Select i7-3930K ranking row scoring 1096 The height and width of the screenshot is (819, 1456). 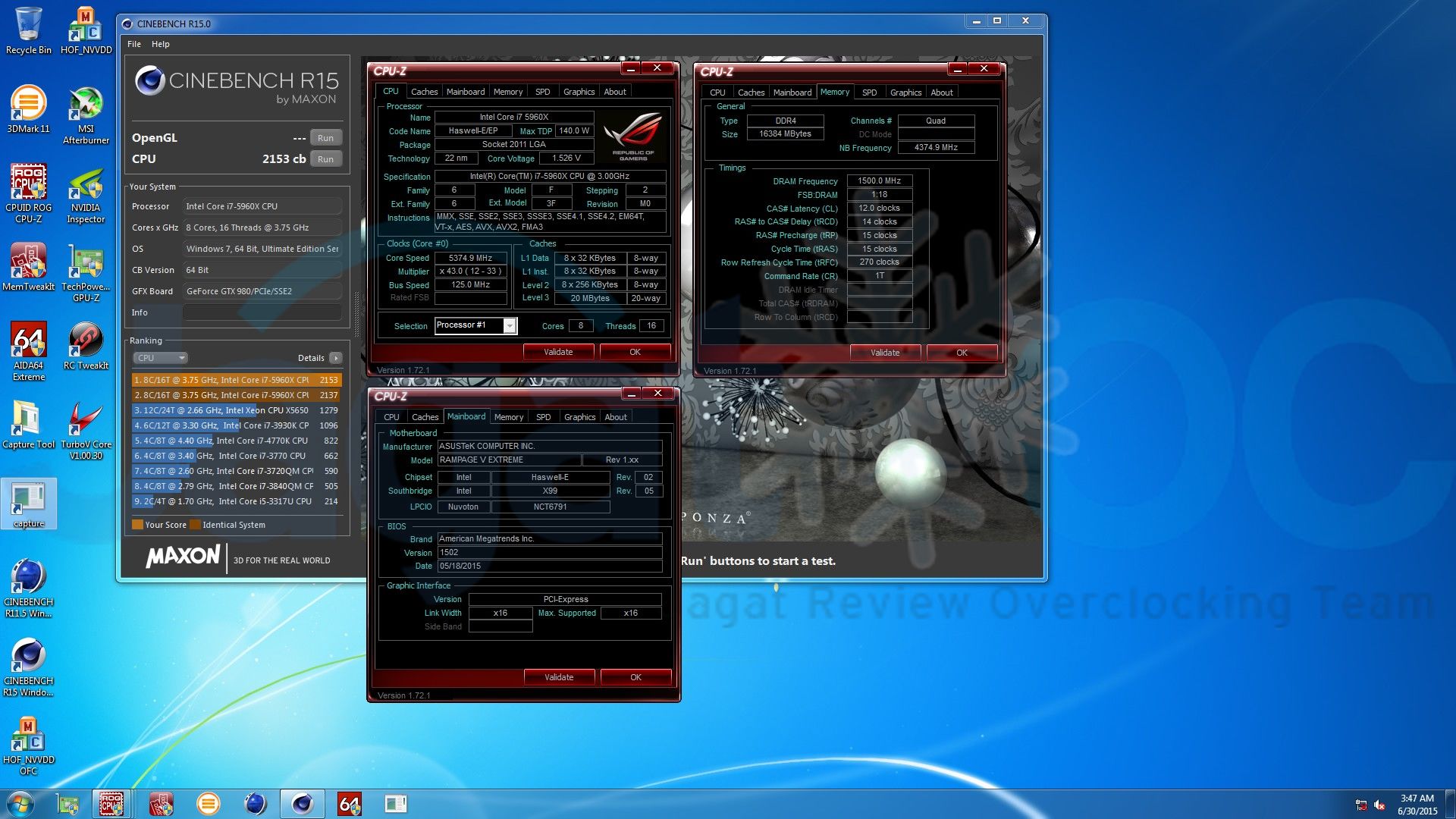tap(237, 425)
